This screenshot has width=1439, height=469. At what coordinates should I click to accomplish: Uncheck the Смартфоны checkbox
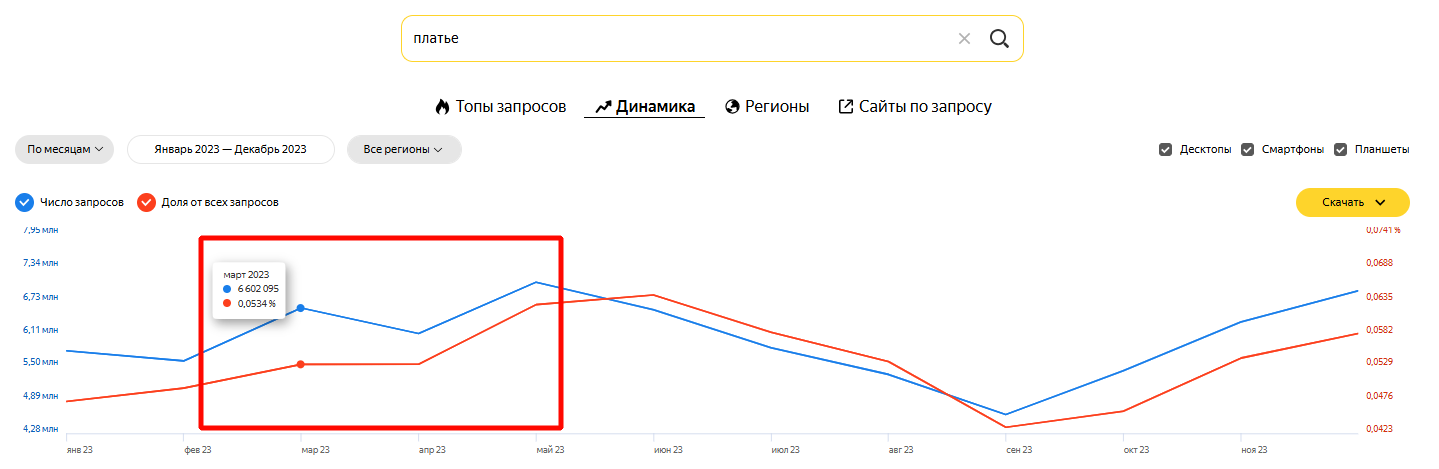(x=1247, y=150)
